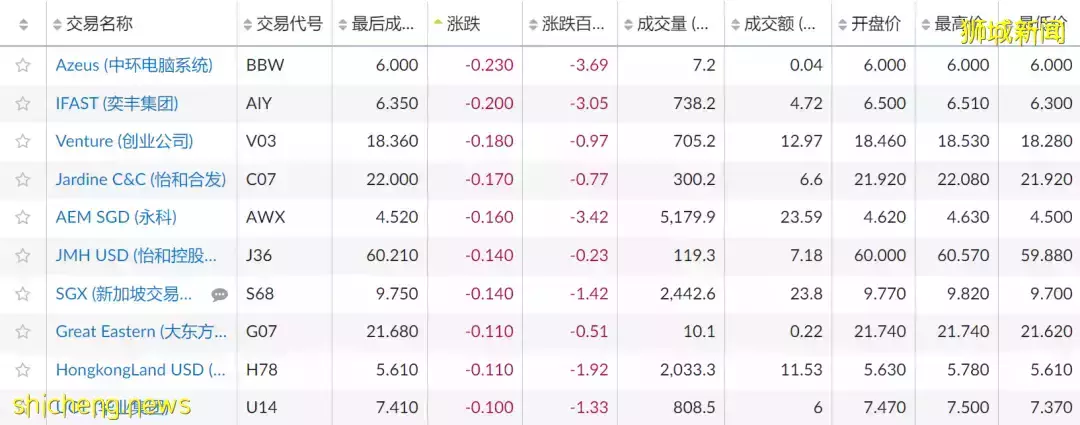The image size is (1080, 425).
Task: Sort table by 交易代号 header
Action: pyautogui.click(x=283, y=25)
